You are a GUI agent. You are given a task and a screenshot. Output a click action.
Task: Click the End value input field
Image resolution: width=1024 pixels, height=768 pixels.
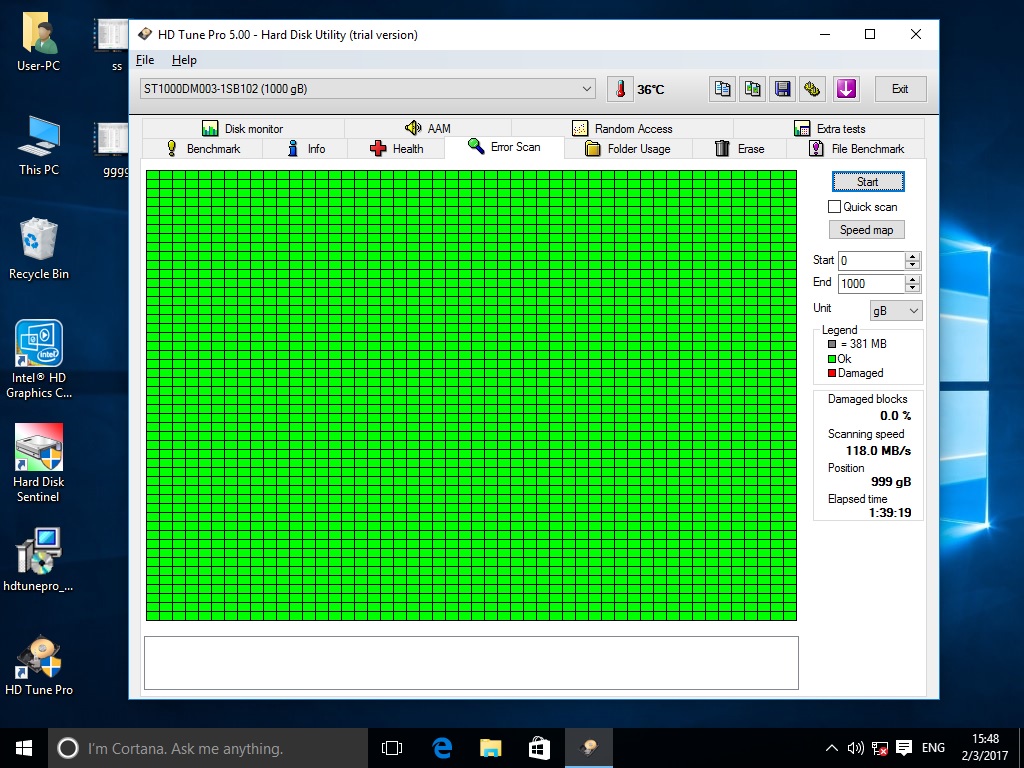[871, 283]
